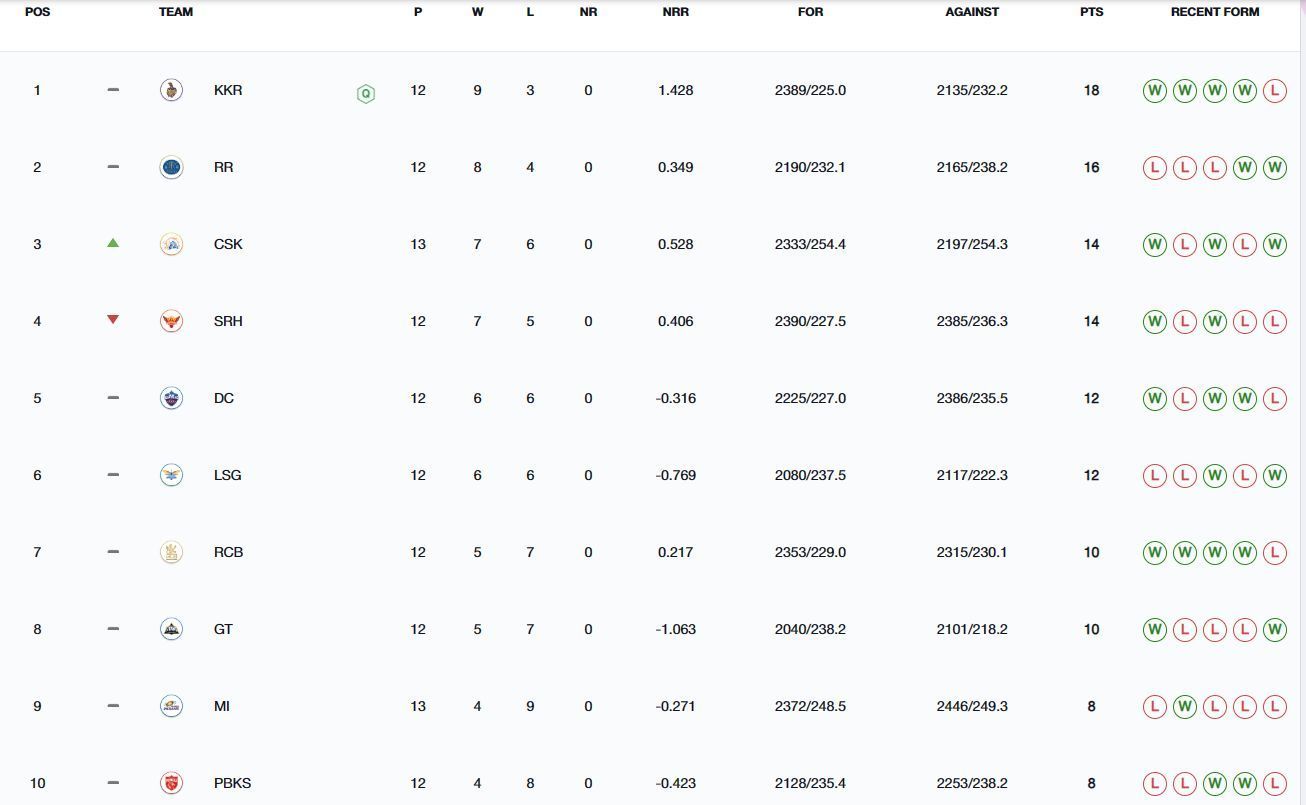The width and height of the screenshot is (1306, 805).
Task: Click the TEAM column header
Action: tap(176, 12)
